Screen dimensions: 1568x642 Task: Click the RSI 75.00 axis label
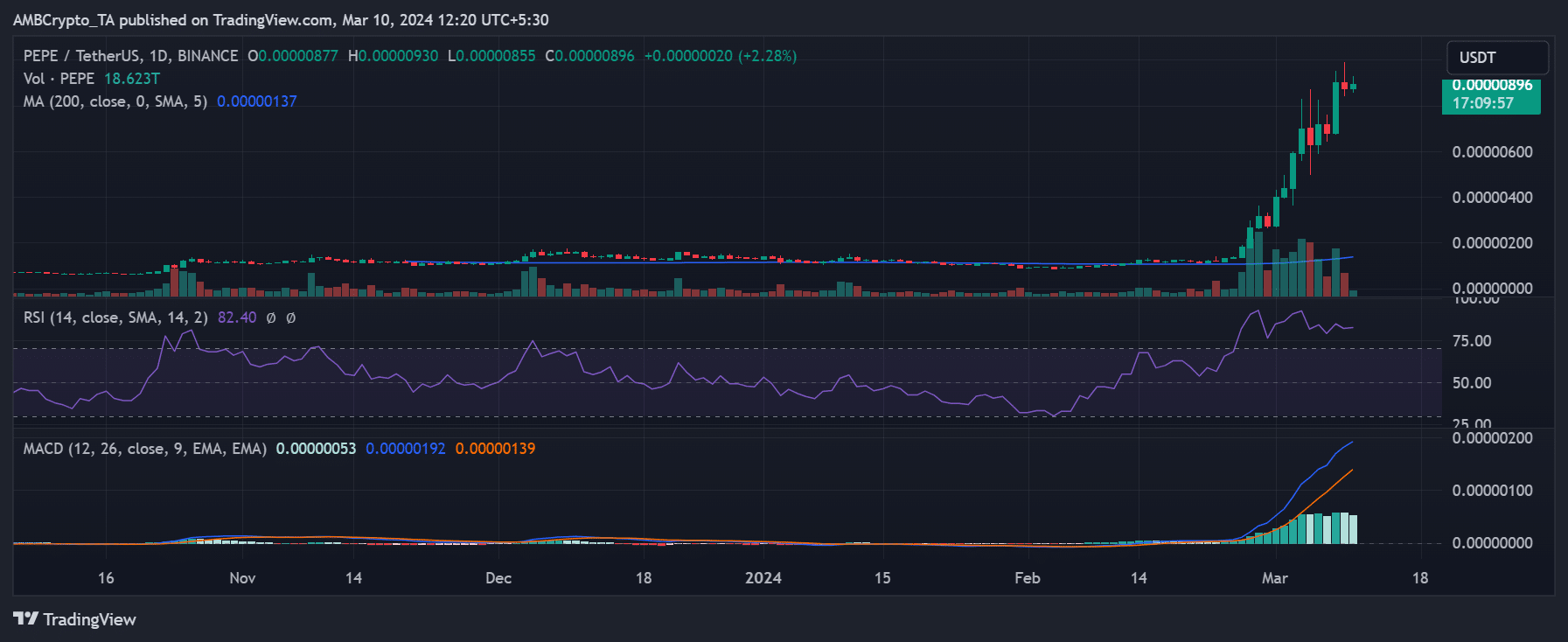(x=1472, y=341)
